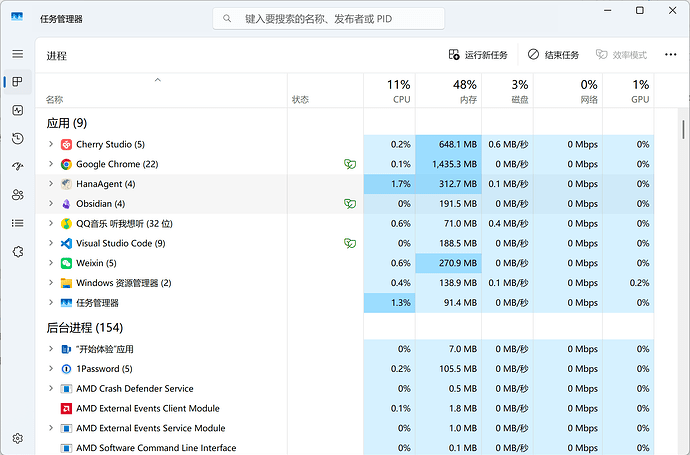Expand the 任务管理器 process group
Viewport: 690px width, 455px height.
click(51, 302)
